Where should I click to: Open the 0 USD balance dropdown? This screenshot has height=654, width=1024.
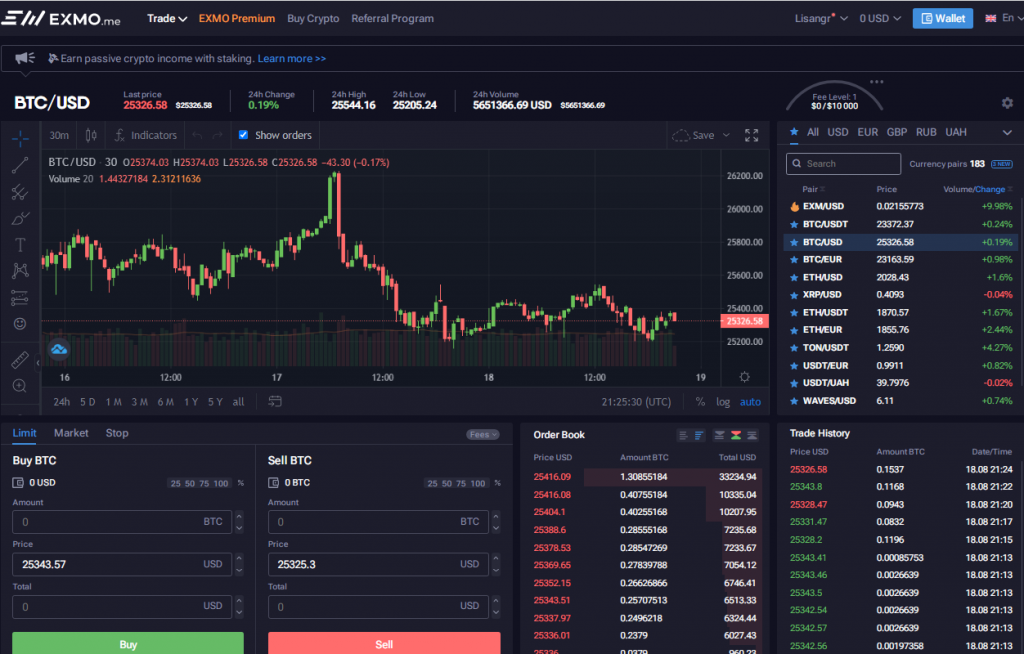pos(880,18)
